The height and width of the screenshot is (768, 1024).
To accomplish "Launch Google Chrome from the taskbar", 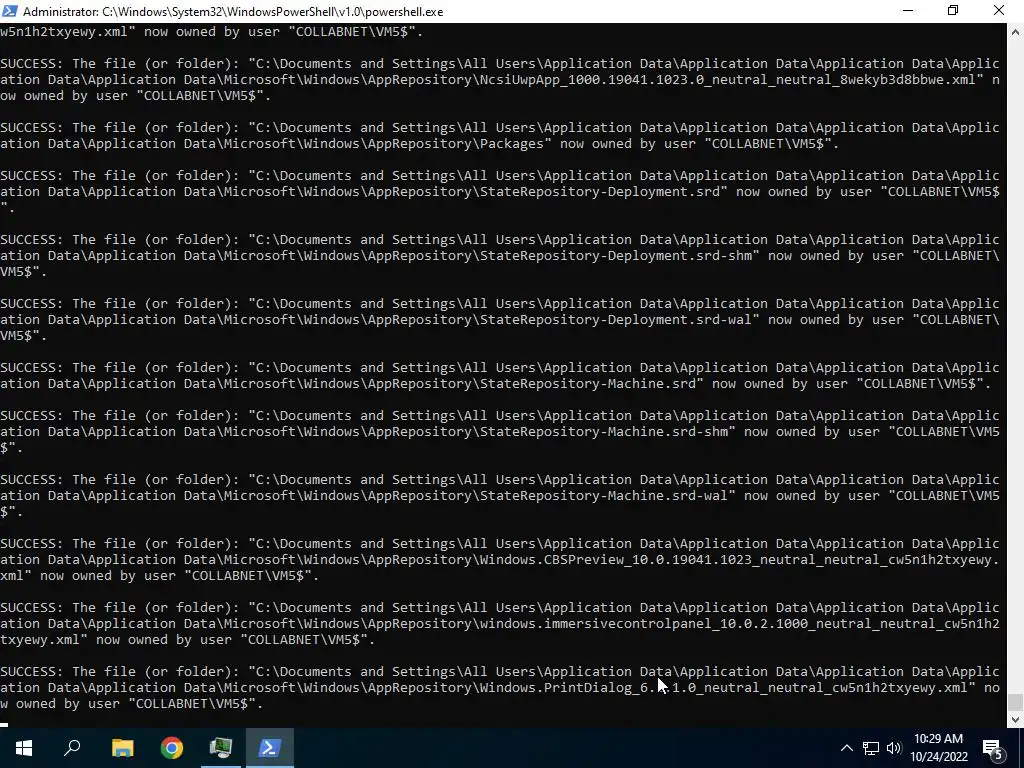I will [172, 748].
